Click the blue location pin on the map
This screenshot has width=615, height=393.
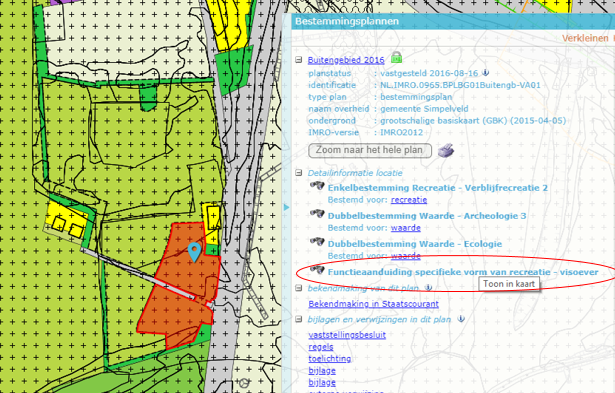[194, 251]
